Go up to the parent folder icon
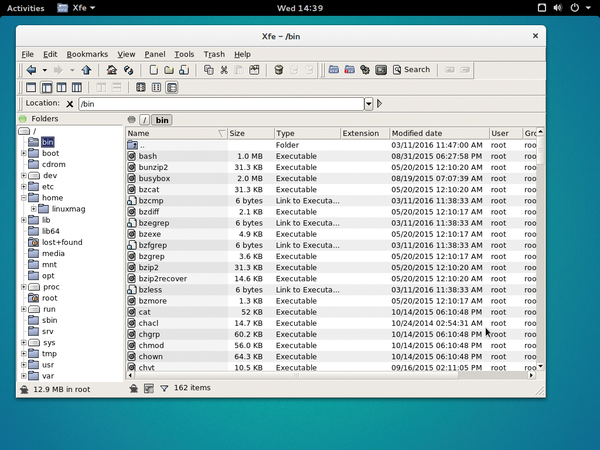Viewport: 600px width, 450px height. pyautogui.click(x=86, y=70)
